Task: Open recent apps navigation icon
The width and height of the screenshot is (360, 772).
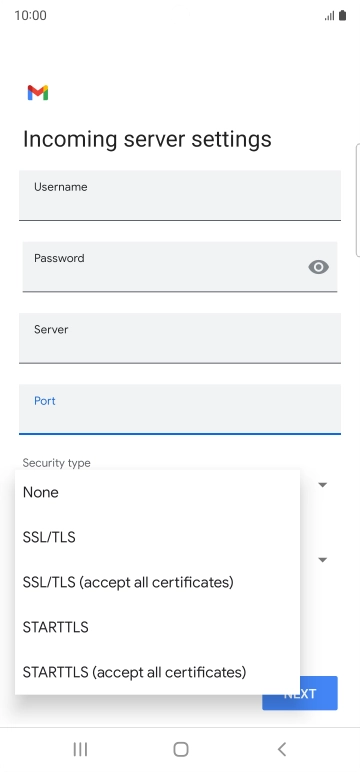Action: [80, 749]
